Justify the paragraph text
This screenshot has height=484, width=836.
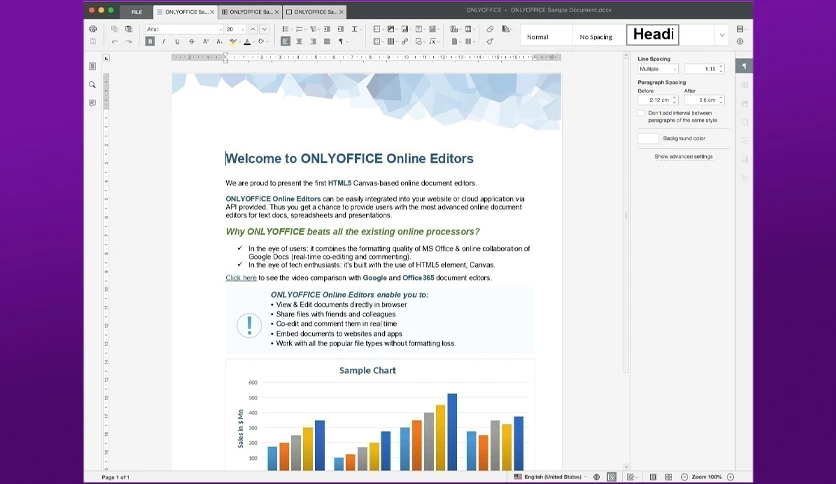click(327, 41)
